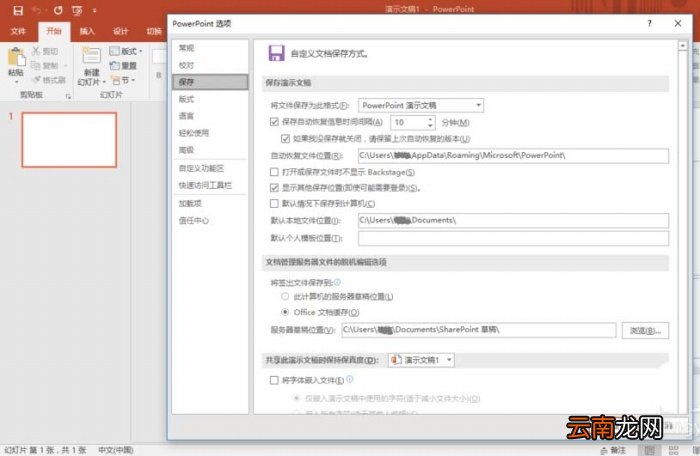The height and width of the screenshot is (456, 700).
Task: Click the 复制 (Copy) icon
Action: pyautogui.click(x=36, y=66)
